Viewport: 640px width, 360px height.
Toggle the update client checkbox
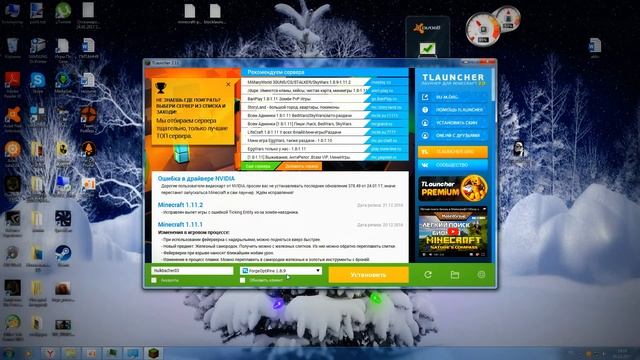click(x=242, y=280)
